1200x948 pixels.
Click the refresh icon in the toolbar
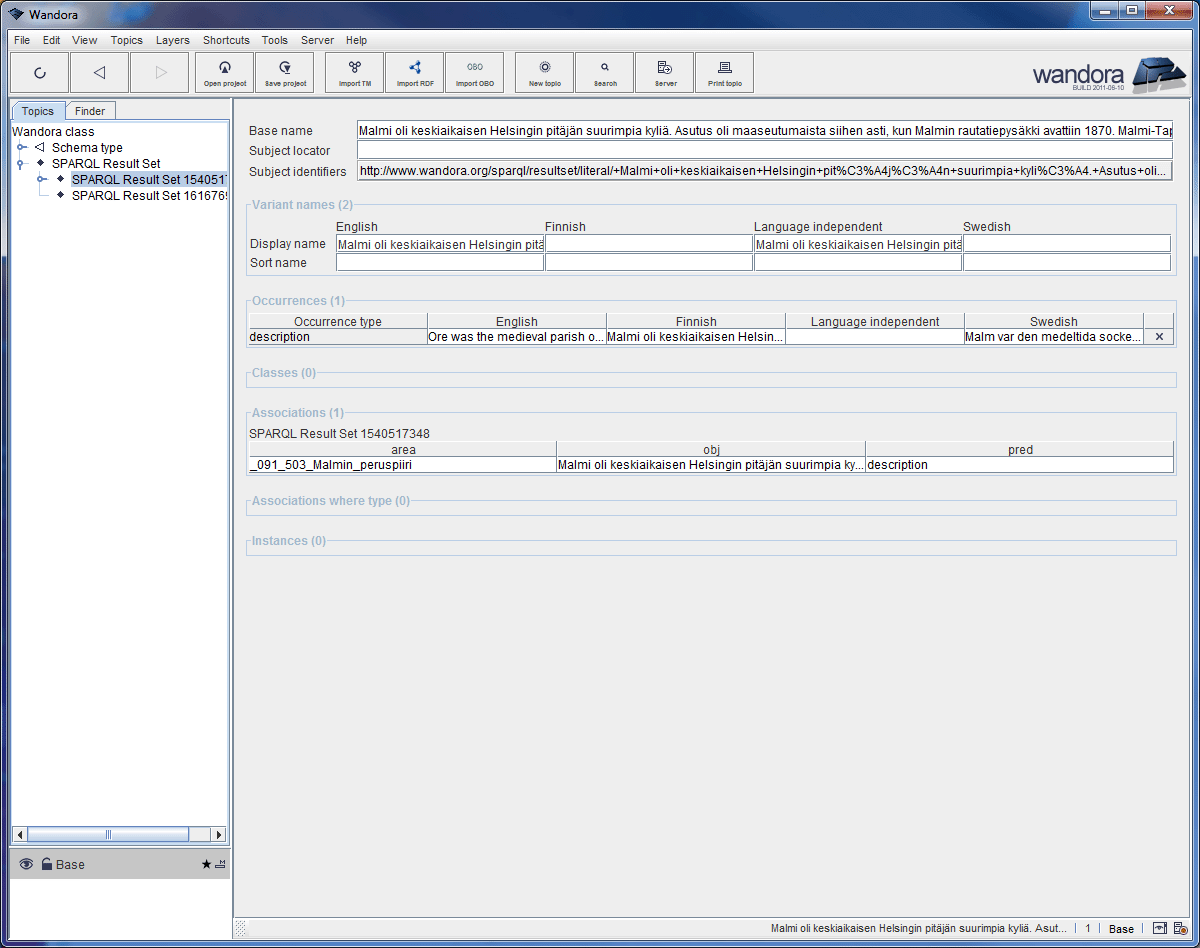39,71
